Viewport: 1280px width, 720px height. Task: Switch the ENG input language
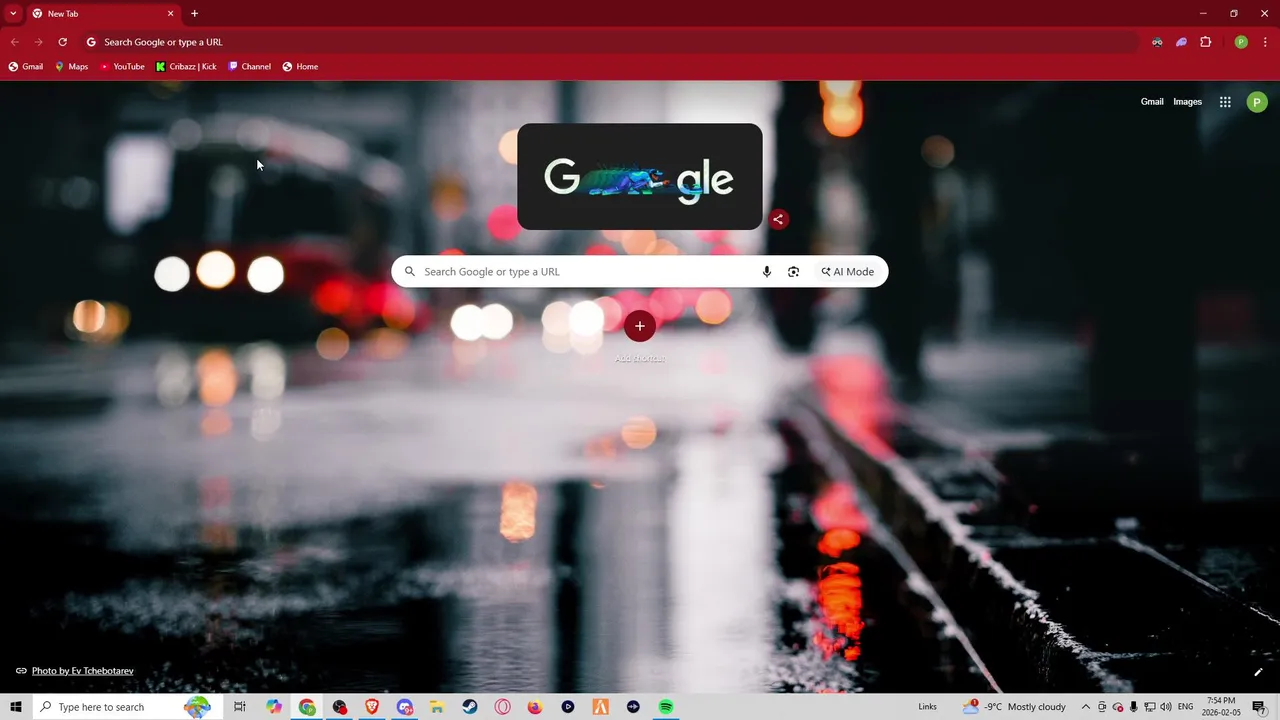click(x=1186, y=707)
